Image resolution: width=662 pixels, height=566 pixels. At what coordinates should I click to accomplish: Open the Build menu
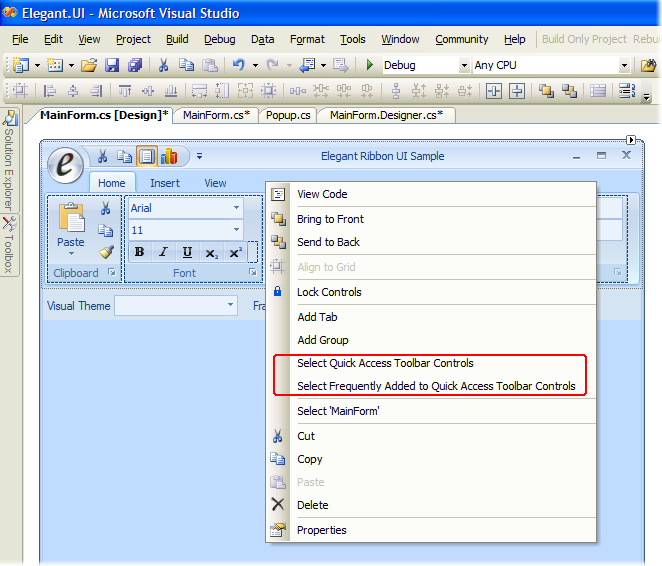[177, 39]
